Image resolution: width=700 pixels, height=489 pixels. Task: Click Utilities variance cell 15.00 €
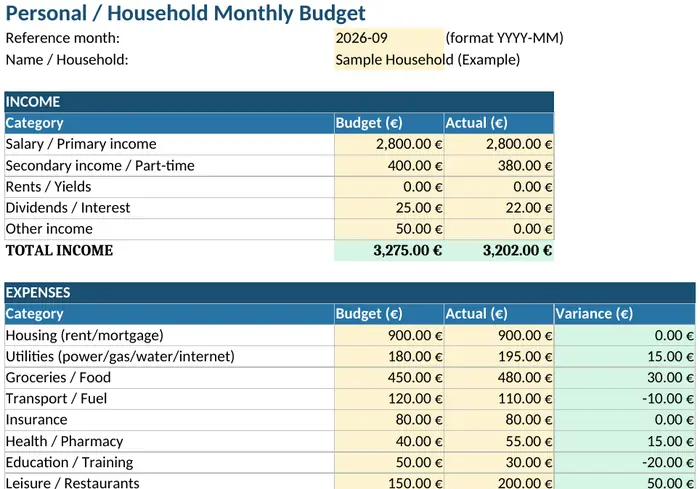click(625, 356)
